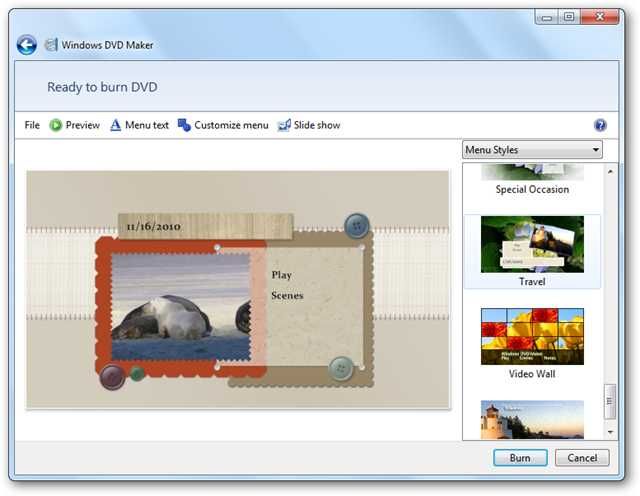Click the Preview label in toolbar

[83, 125]
